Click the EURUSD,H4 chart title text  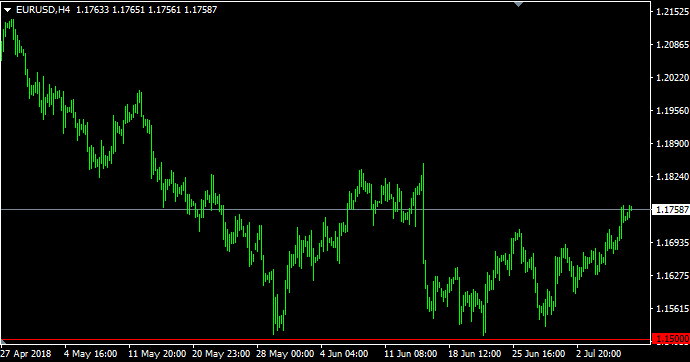43,10
